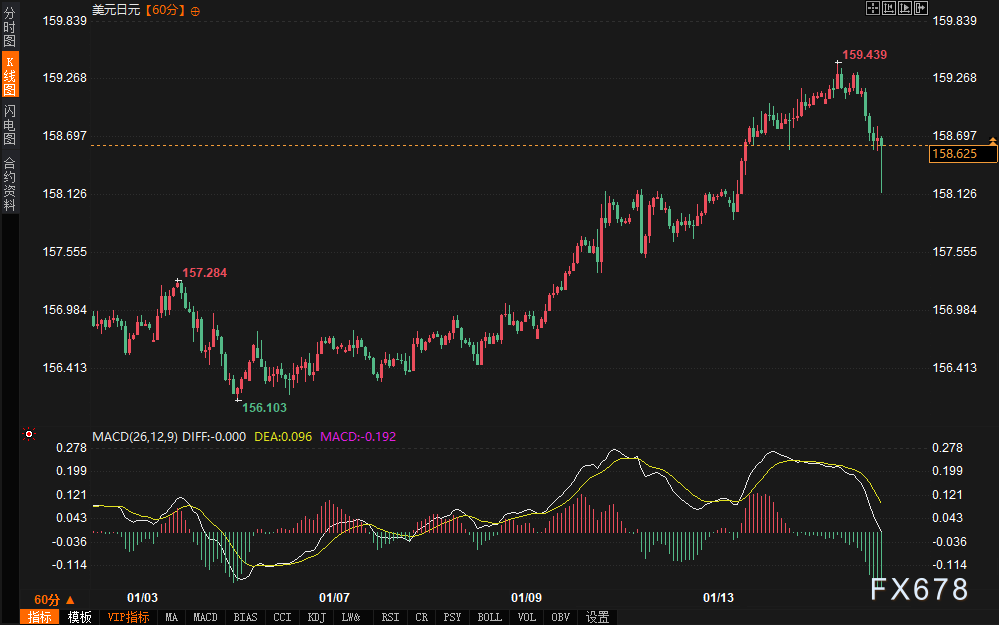
Task: Enable the RSI indicator
Action: [x=390, y=617]
